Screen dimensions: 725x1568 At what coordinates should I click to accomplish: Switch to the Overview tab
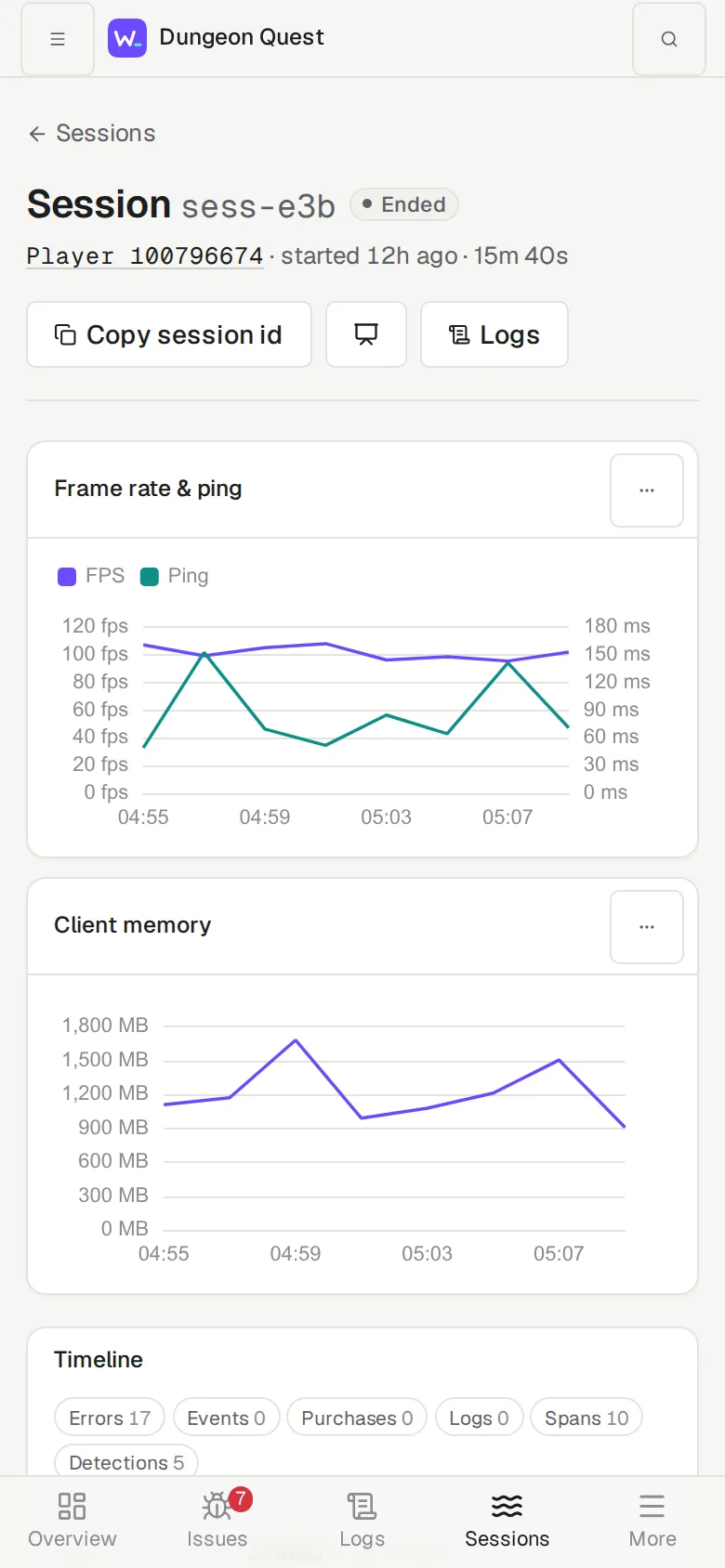(72, 1522)
